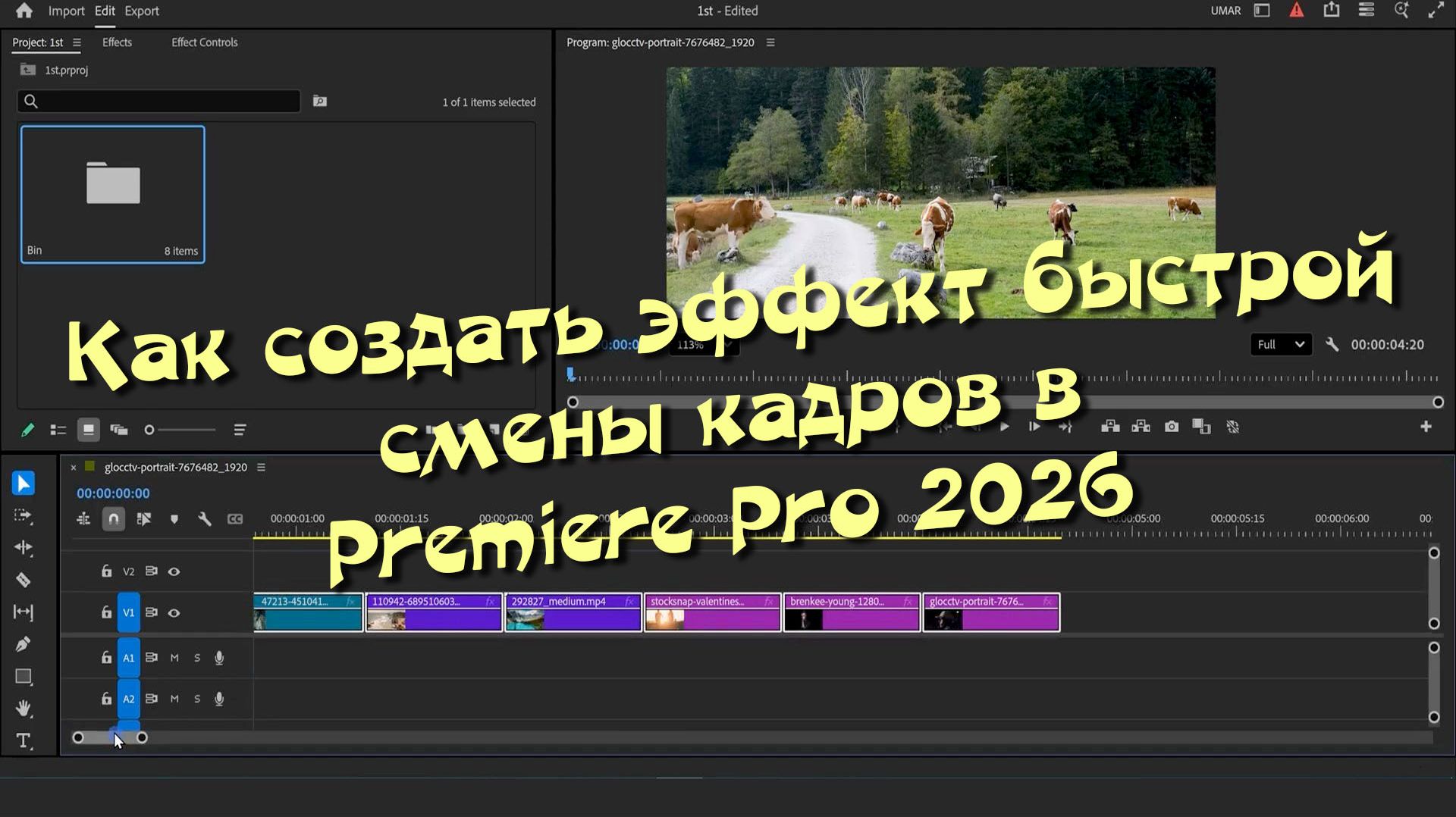Open the Full zoom level dropdown

[x=1281, y=344]
